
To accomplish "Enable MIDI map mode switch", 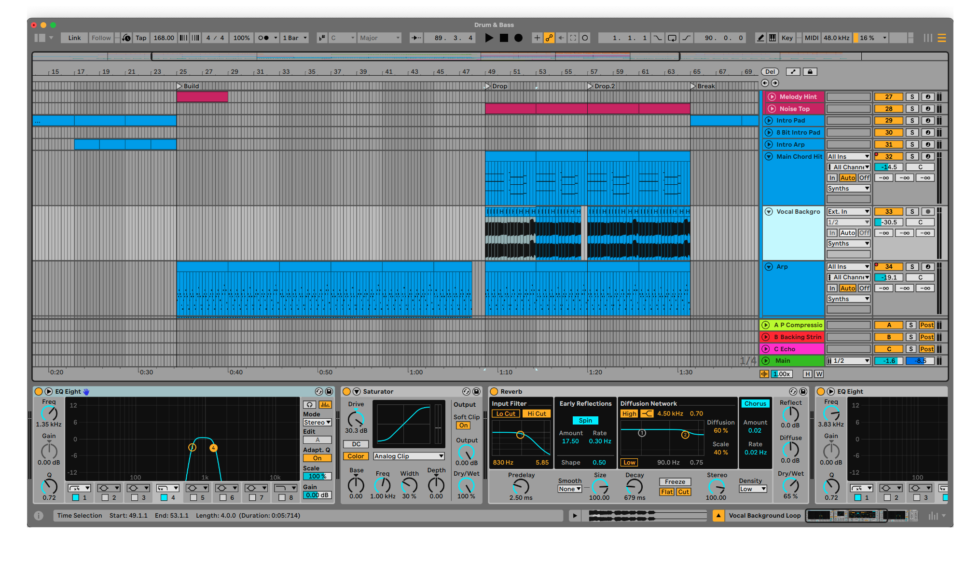I will 811,38.
